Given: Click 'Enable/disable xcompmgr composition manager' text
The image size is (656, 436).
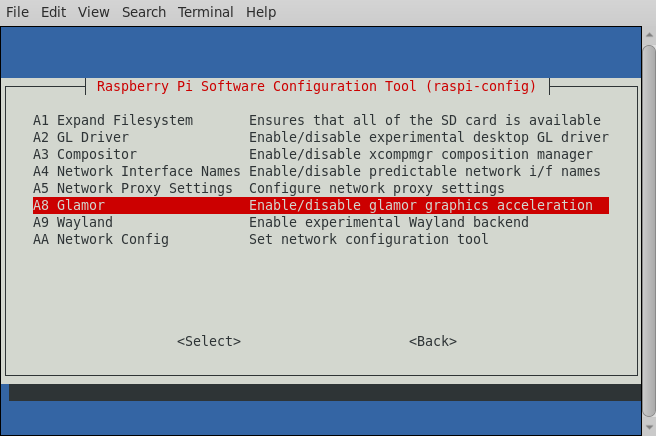Looking at the screenshot, I should 421,154.
